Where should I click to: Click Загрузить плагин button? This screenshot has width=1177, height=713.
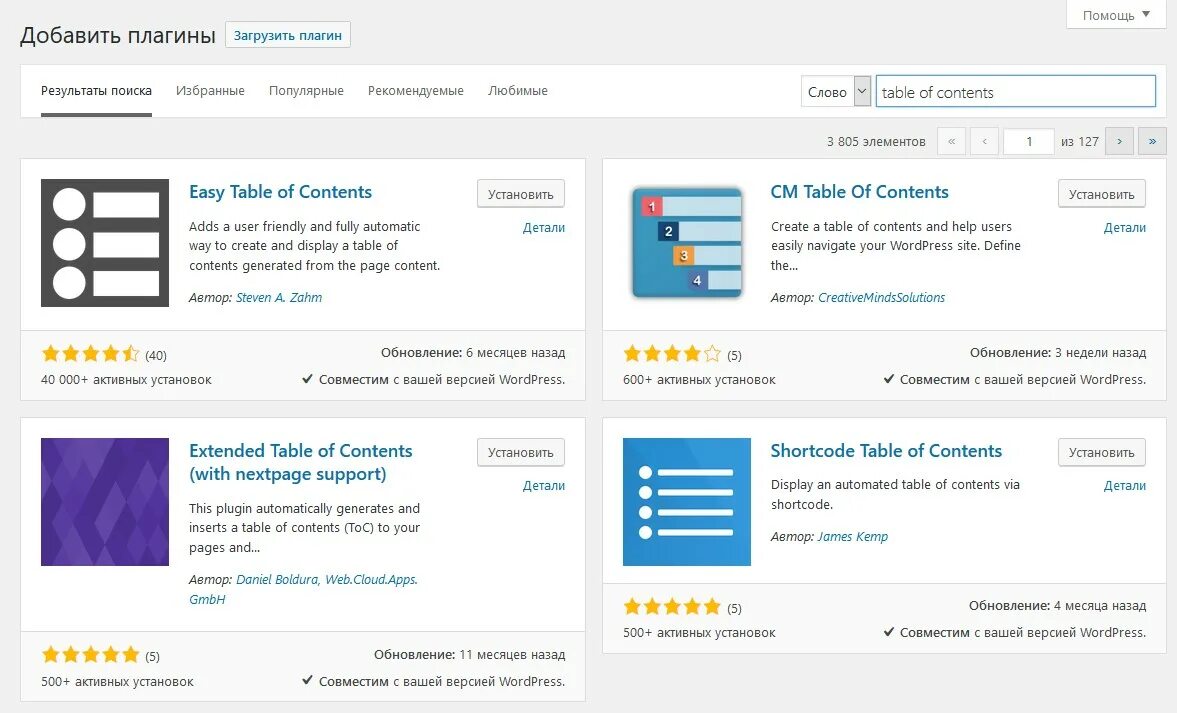pos(288,35)
